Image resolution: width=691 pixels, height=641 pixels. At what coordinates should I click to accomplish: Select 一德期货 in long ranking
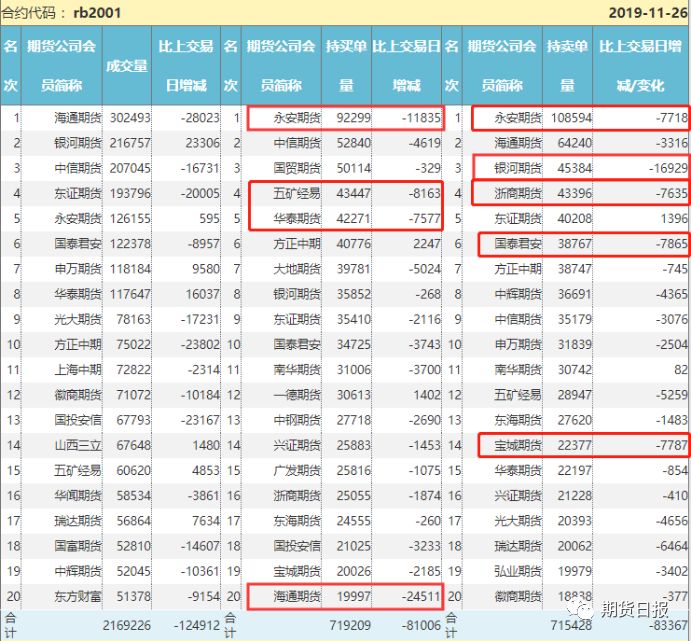(x=297, y=394)
